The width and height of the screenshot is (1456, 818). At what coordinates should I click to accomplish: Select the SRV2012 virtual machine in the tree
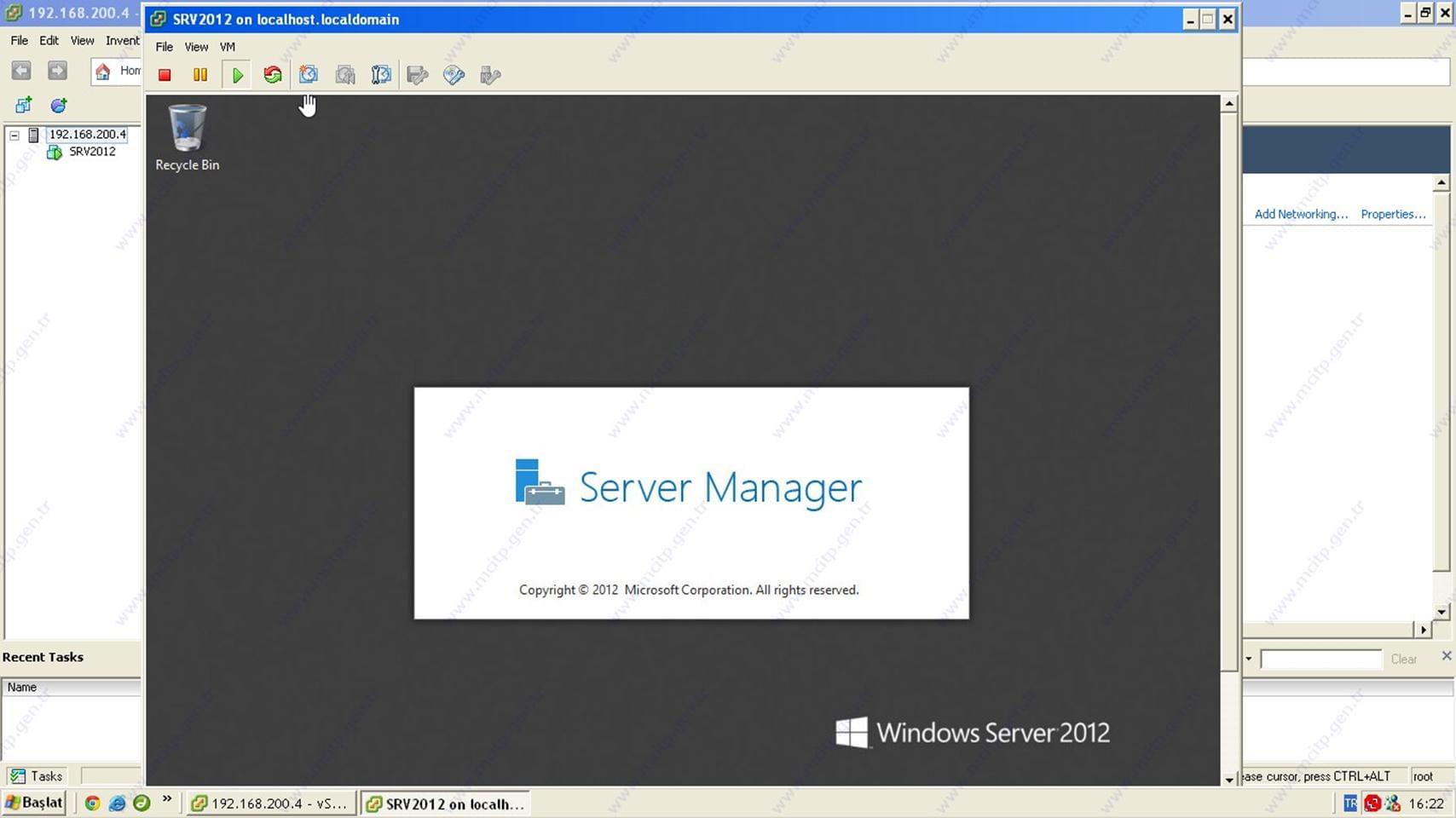point(92,152)
